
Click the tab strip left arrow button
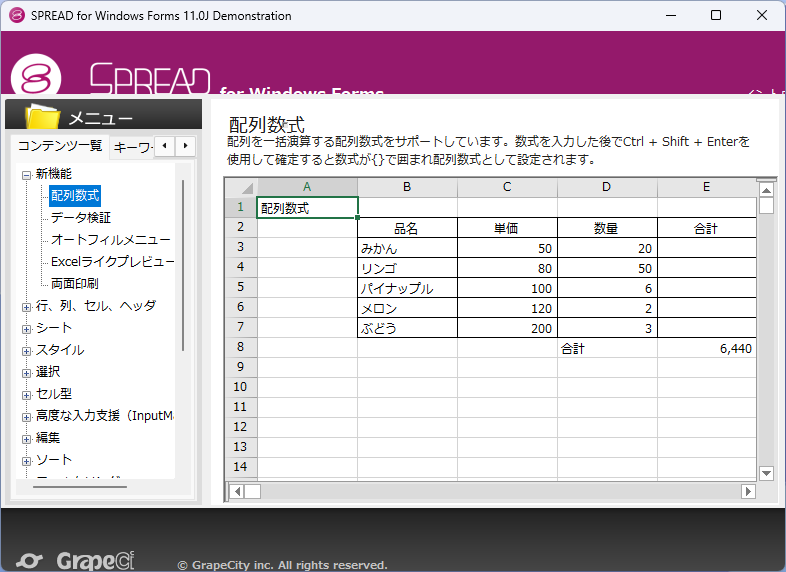[x=164, y=146]
